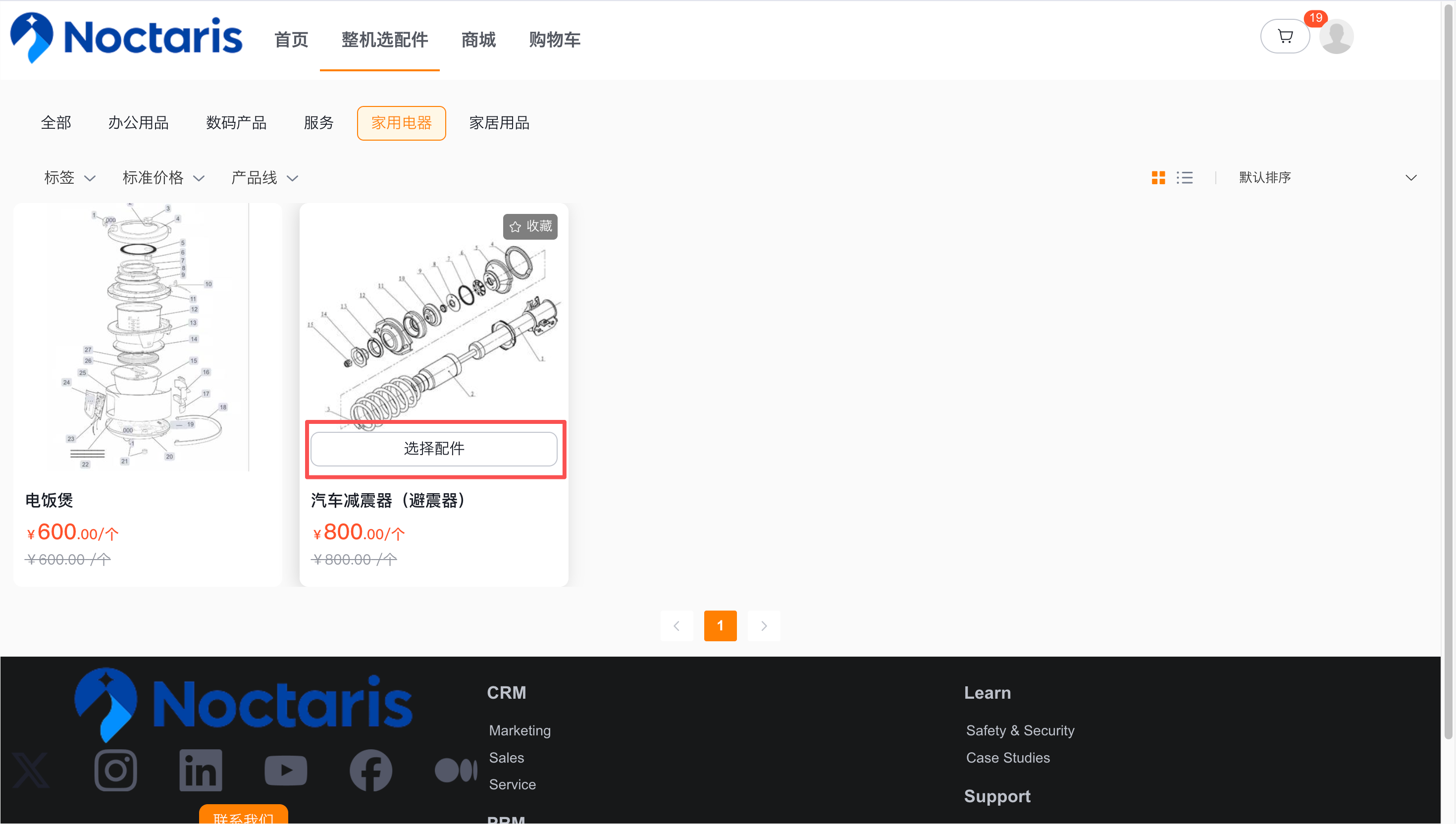This screenshot has width=1456, height=824.
Task: Open Medium icon in footer
Action: pos(456,770)
